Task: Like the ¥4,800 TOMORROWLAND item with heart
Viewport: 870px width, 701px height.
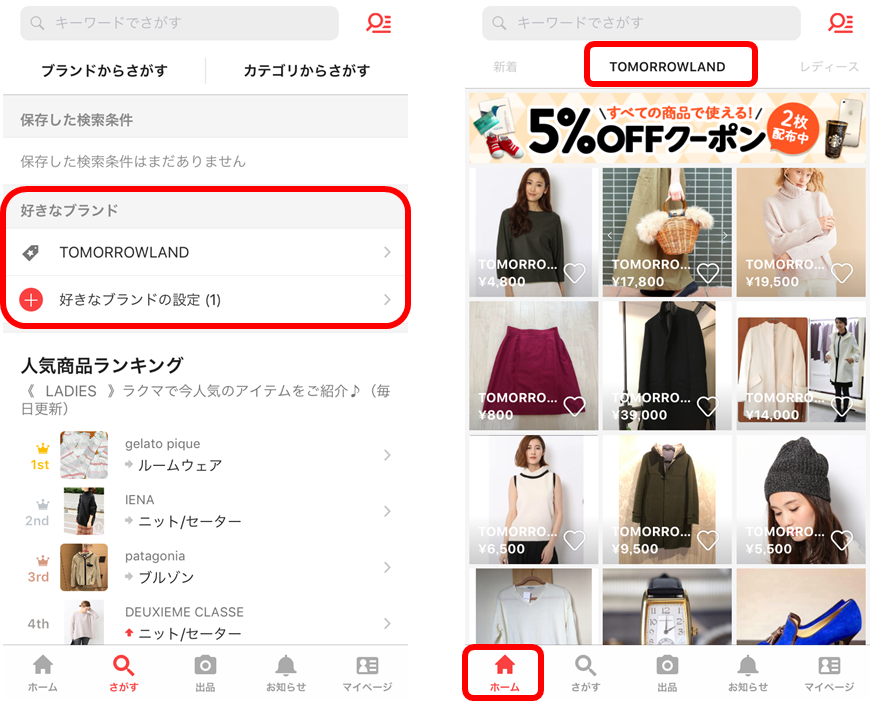Action: click(574, 273)
